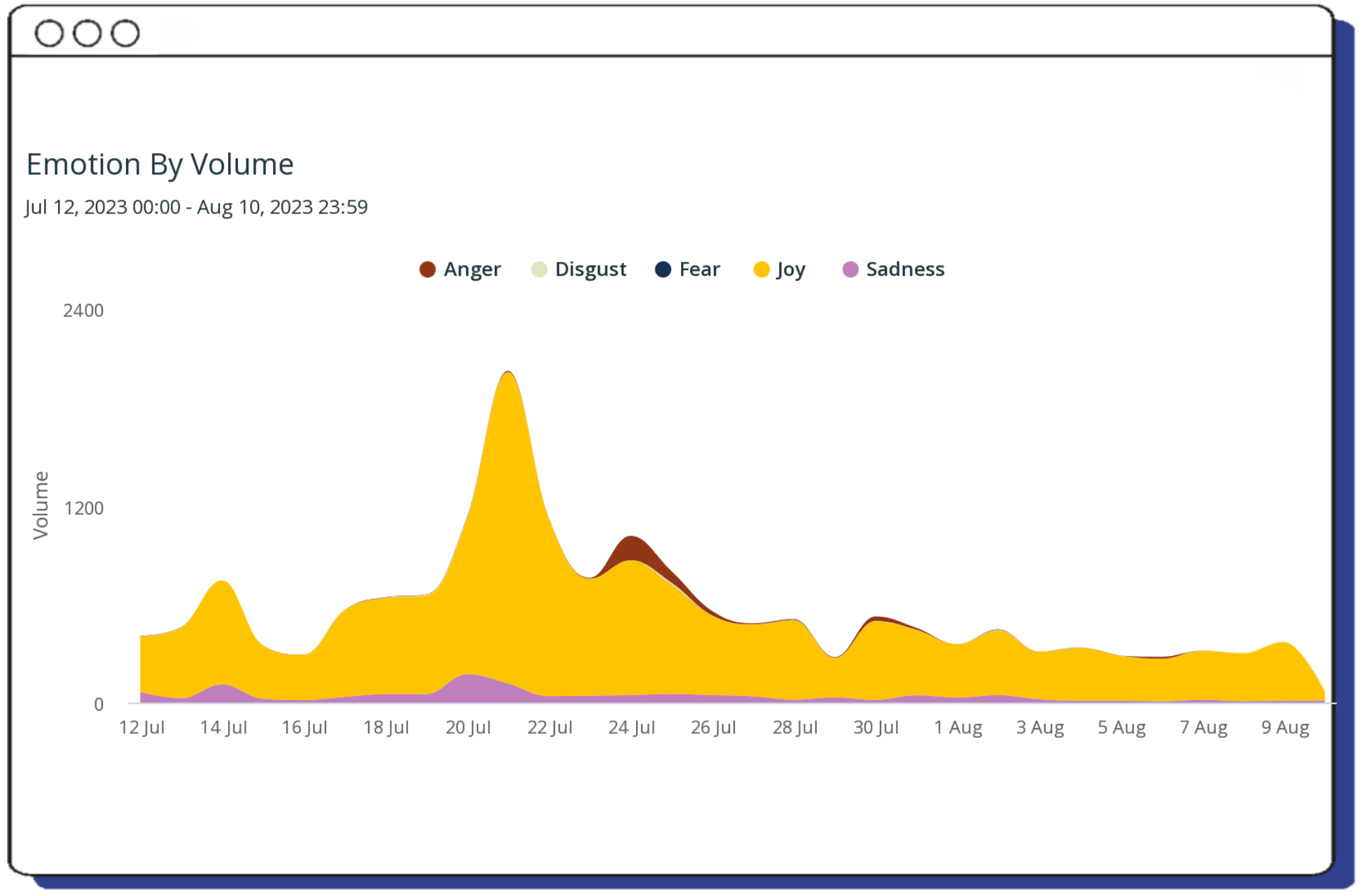Click the yellow Joy legend dot
The image size is (1362, 896).
click(x=761, y=269)
